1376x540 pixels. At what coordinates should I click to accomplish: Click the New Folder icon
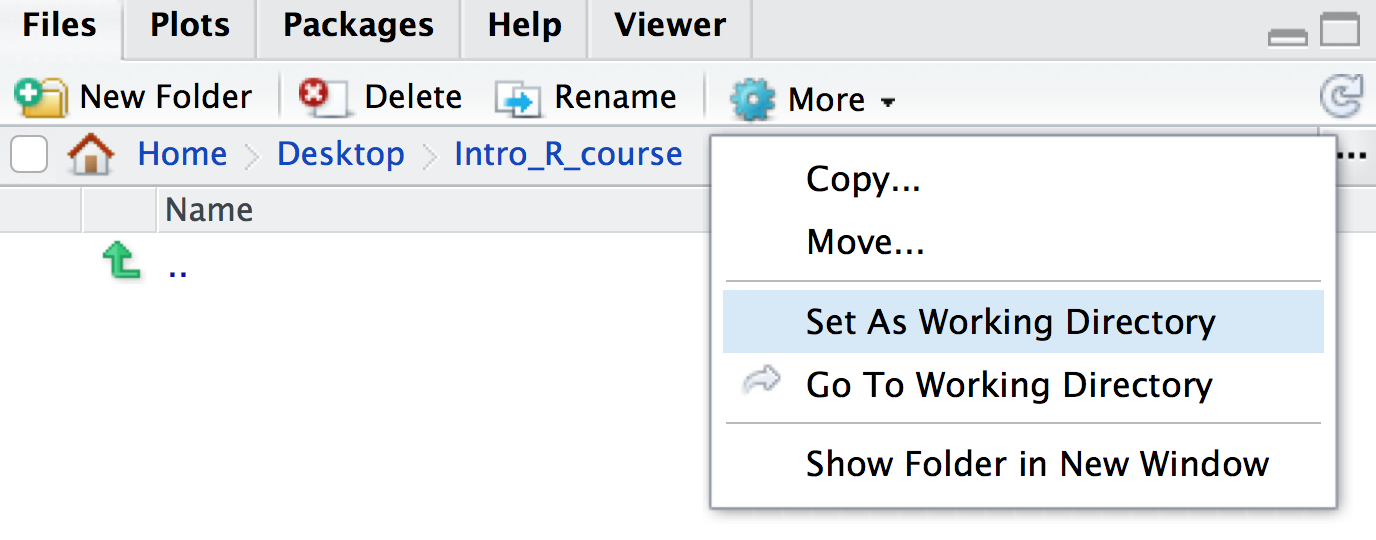coord(40,97)
